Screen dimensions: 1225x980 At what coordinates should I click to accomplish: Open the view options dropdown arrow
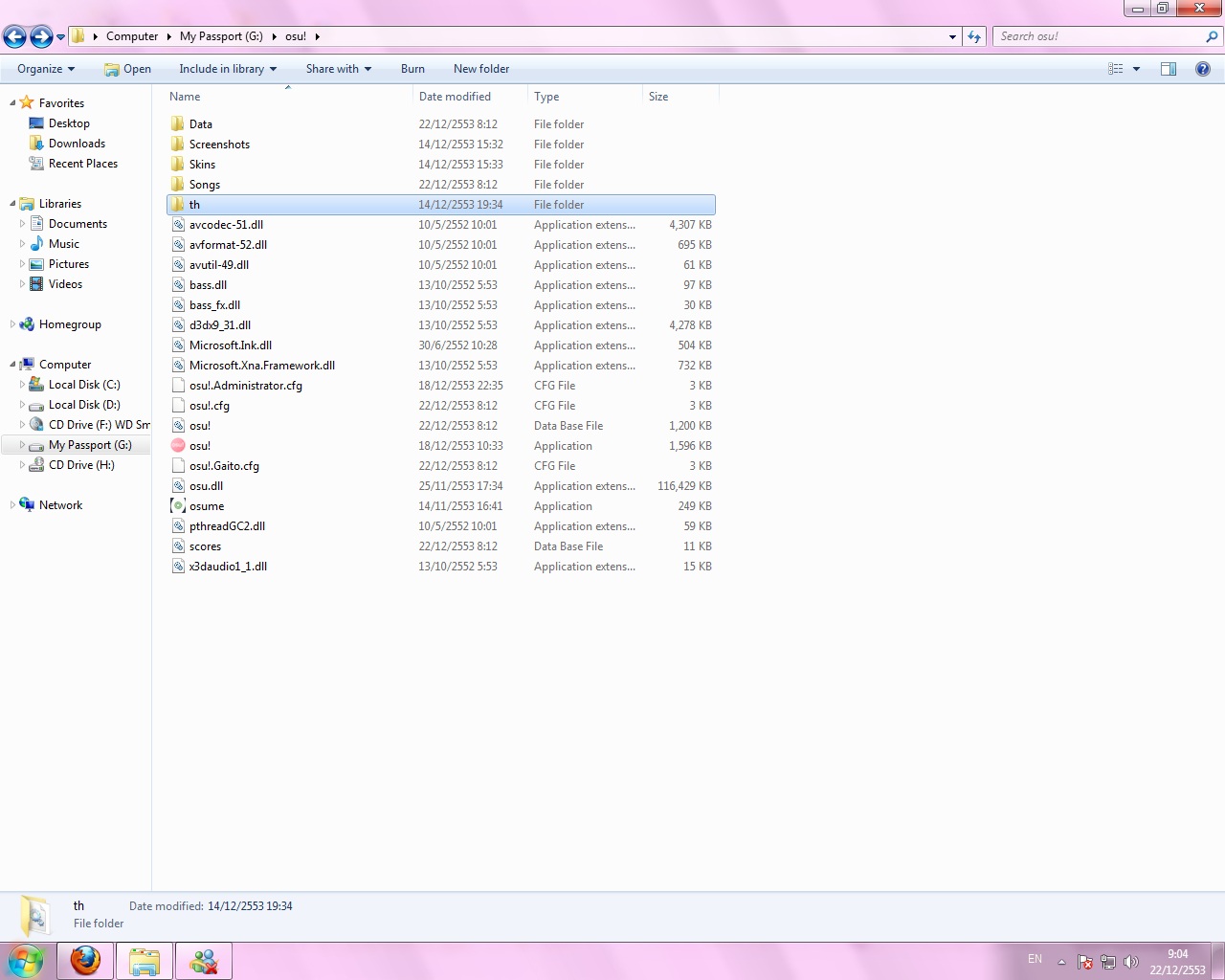coord(1136,69)
